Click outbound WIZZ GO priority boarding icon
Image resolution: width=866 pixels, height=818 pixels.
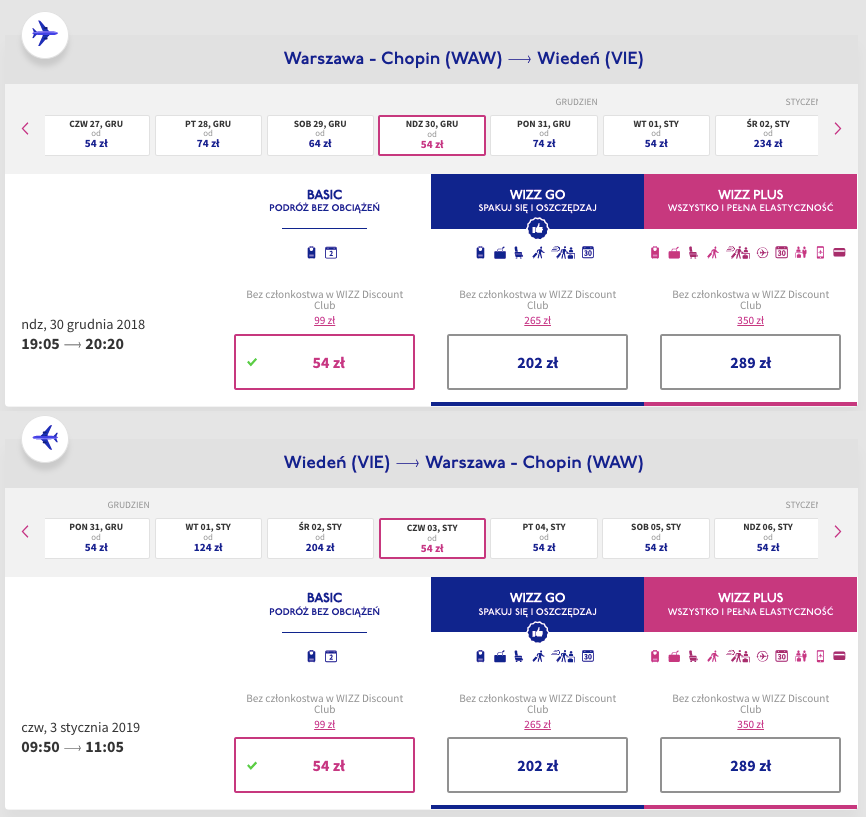[538, 253]
